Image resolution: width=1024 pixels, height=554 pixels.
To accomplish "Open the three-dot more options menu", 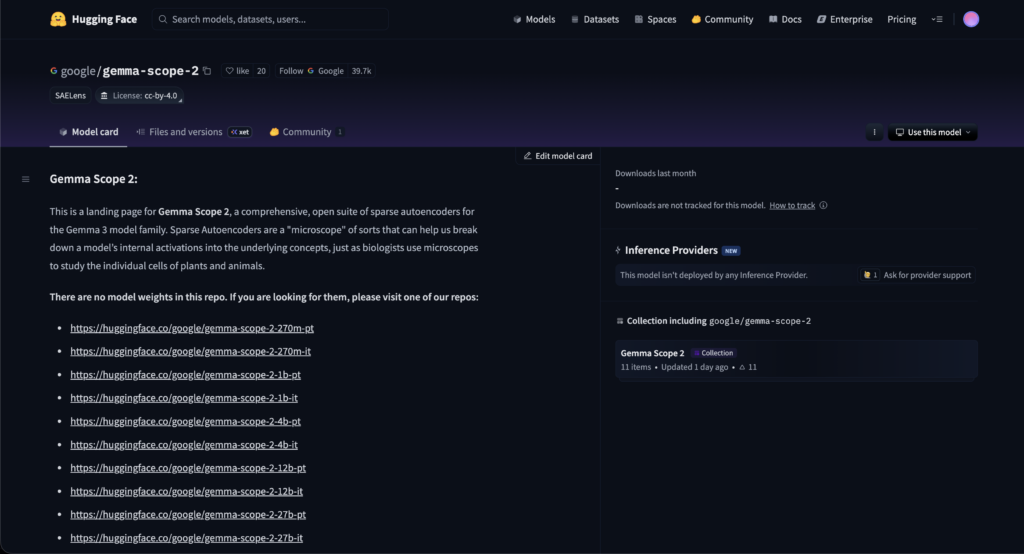I will point(875,132).
